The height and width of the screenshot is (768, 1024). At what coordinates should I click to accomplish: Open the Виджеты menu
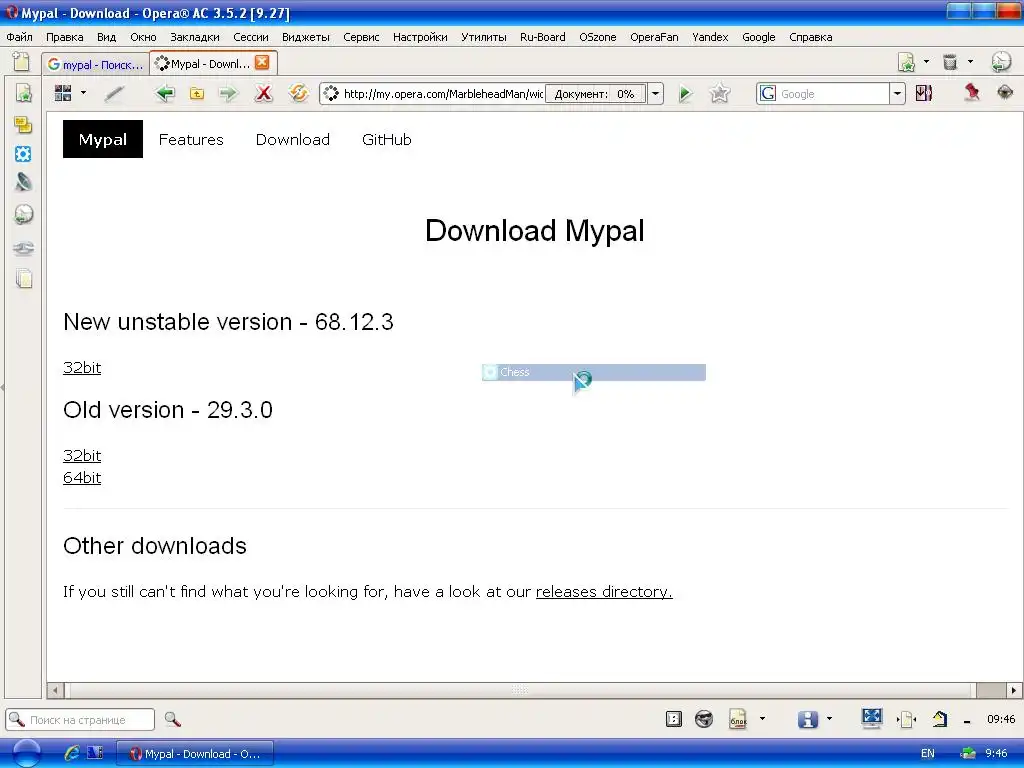point(306,37)
